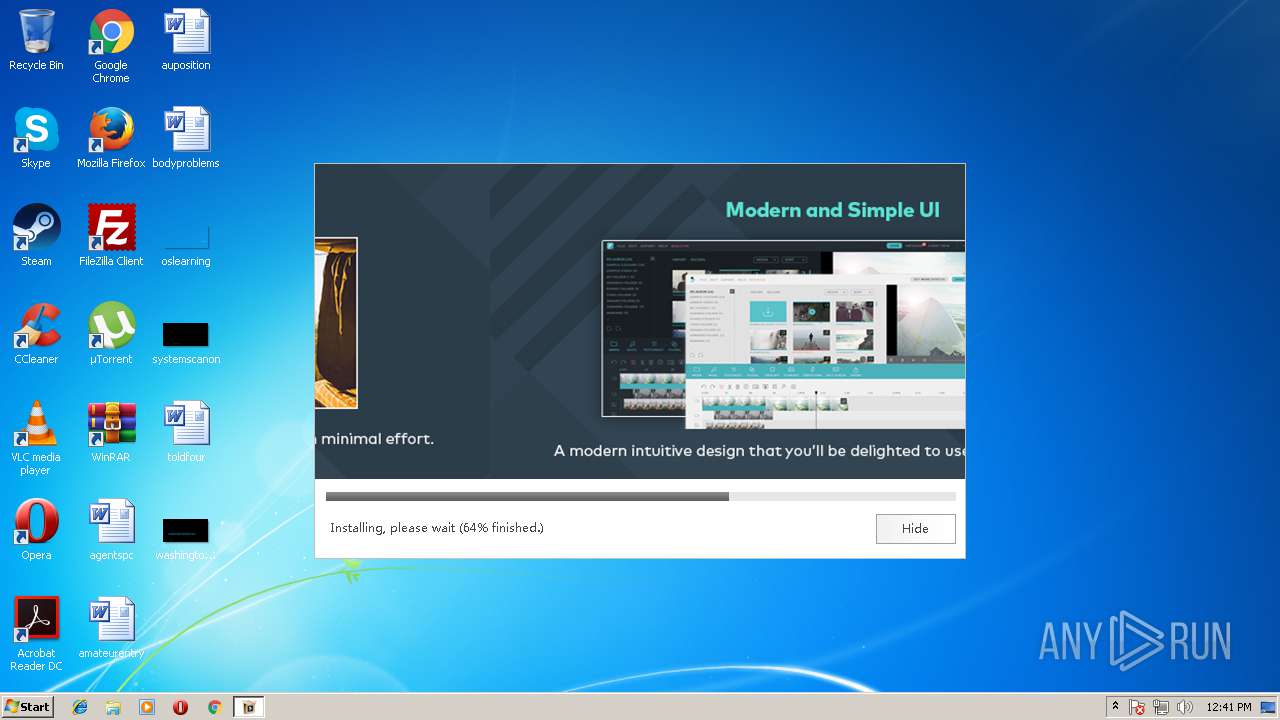The width and height of the screenshot is (1280, 720).
Task: Open WinRAR desktop shortcut
Action: [111, 432]
